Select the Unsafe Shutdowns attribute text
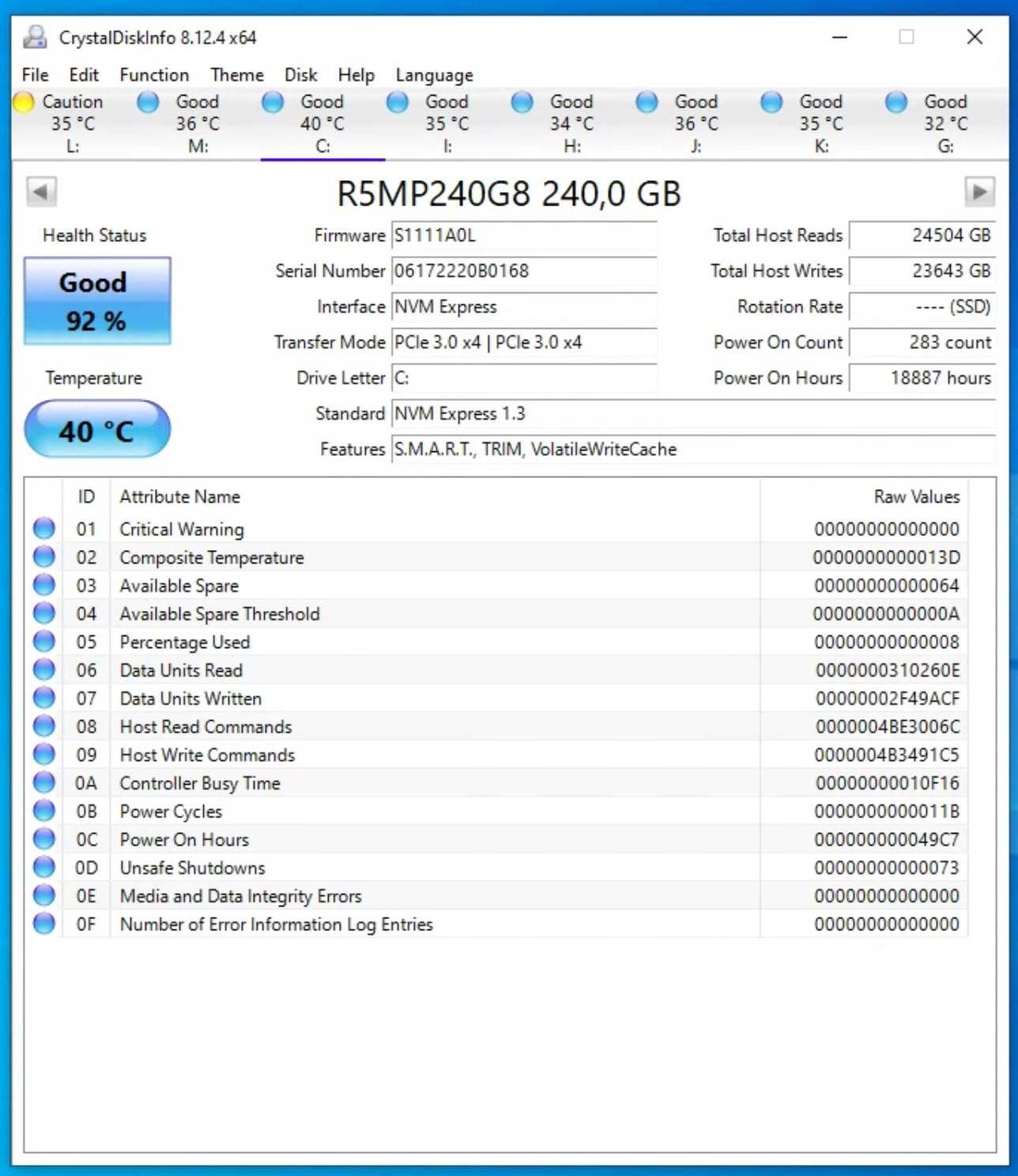The height and width of the screenshot is (1176, 1018). click(x=193, y=868)
